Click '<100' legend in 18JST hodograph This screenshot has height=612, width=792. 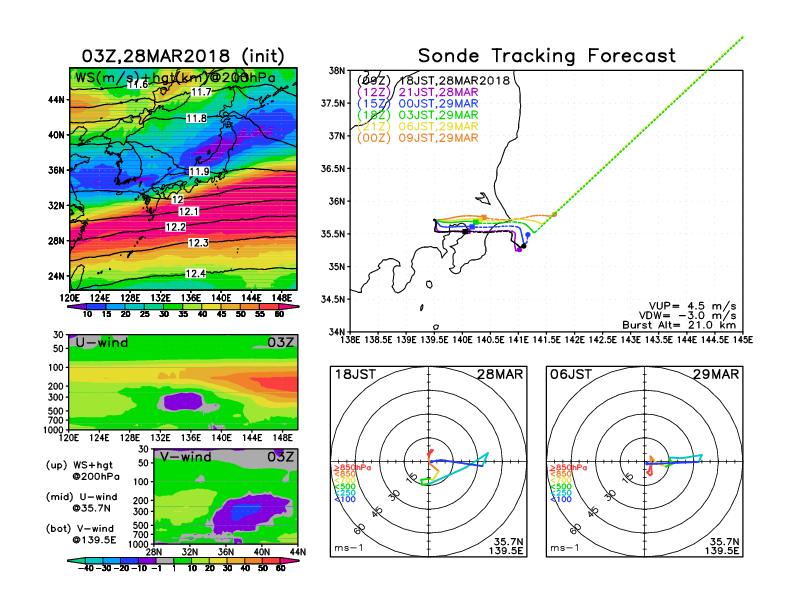point(344,499)
